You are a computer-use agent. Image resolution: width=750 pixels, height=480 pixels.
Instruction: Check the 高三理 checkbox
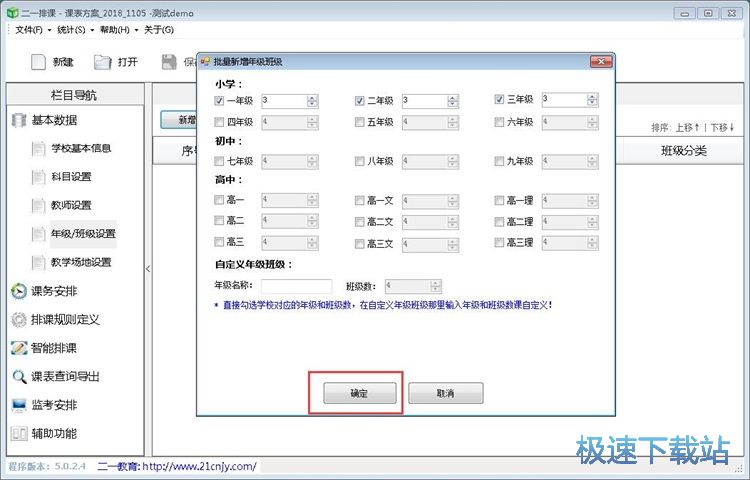[x=499, y=243]
